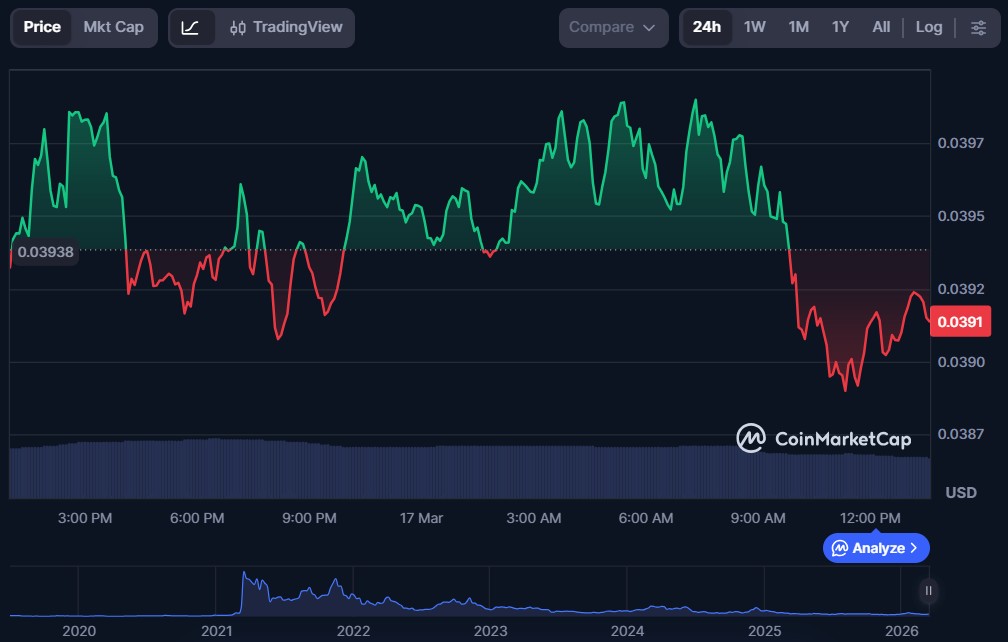Display All time price history
The image size is (1008, 642).
(880, 27)
